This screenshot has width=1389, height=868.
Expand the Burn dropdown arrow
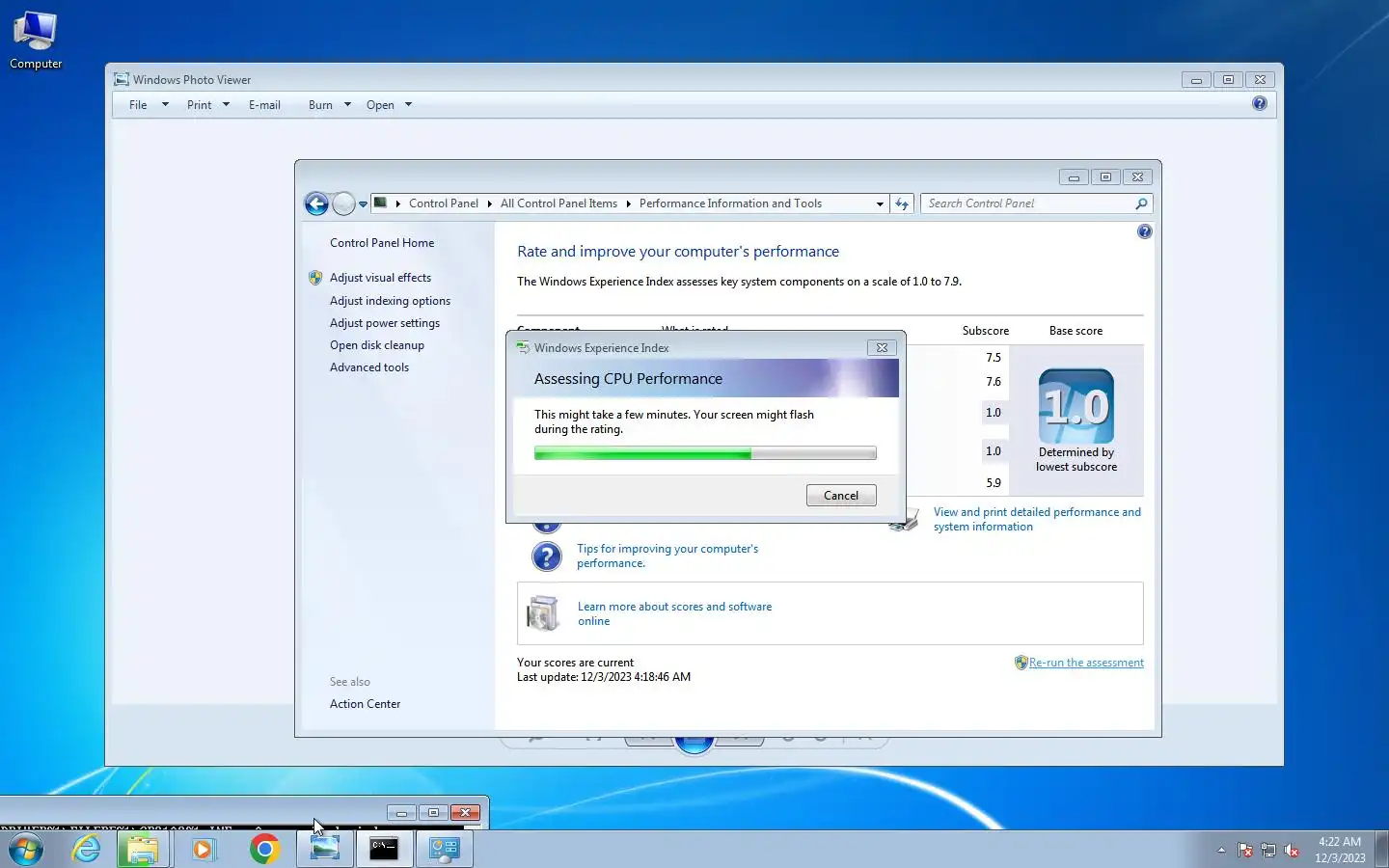coord(347,105)
